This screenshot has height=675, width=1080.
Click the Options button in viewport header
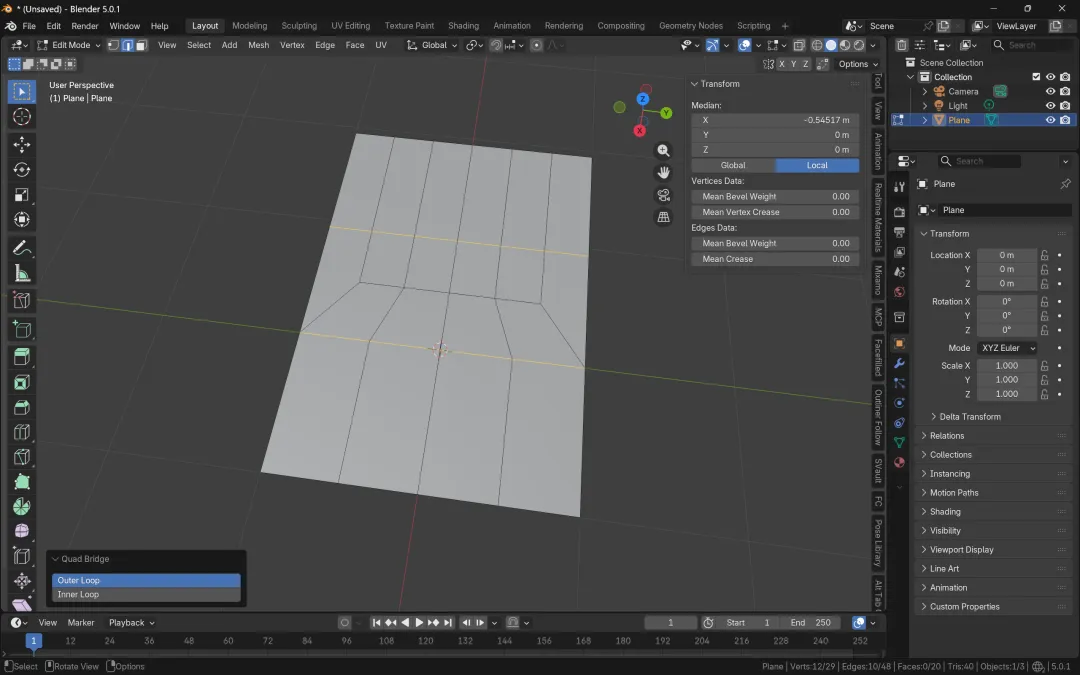click(857, 64)
